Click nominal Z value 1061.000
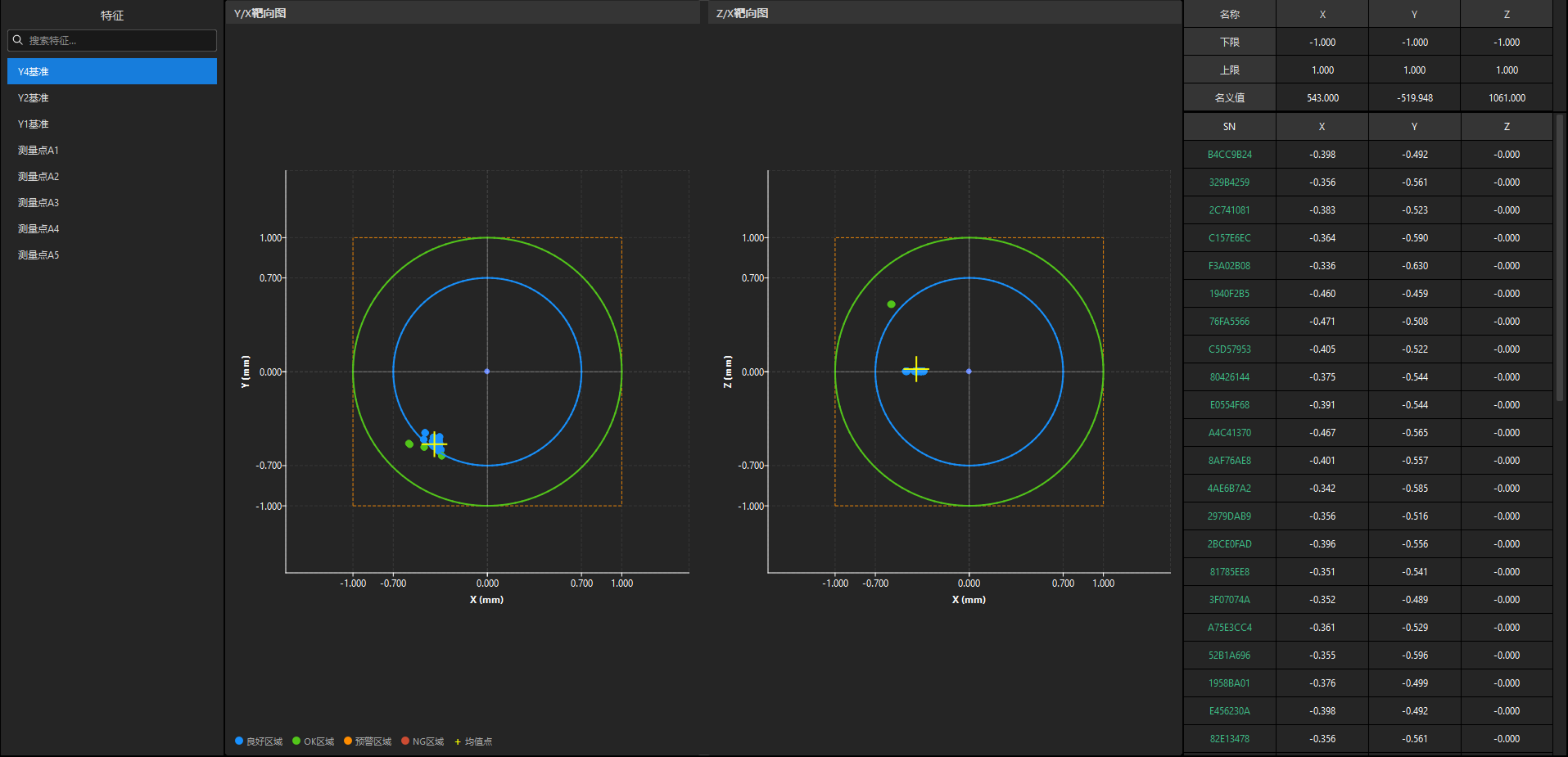This screenshot has width=1568, height=757. click(1507, 97)
